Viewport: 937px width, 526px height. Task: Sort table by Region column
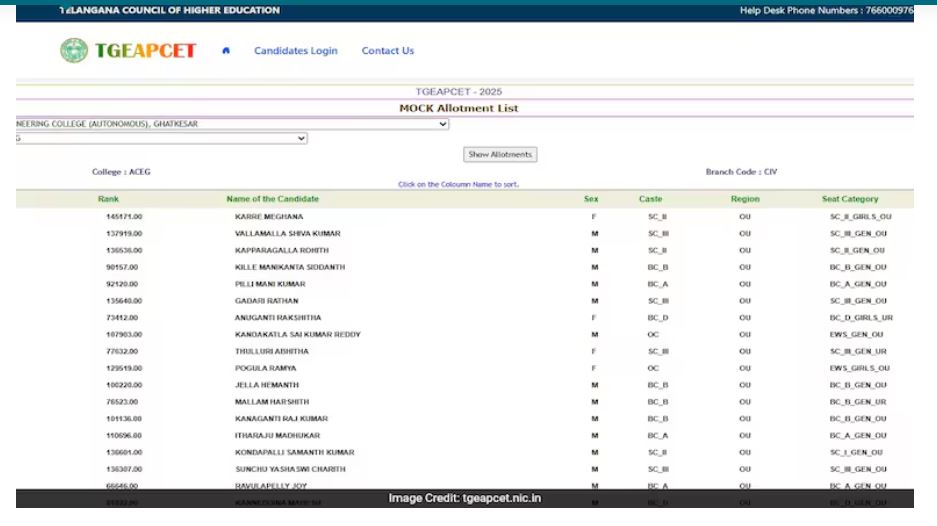coord(745,199)
